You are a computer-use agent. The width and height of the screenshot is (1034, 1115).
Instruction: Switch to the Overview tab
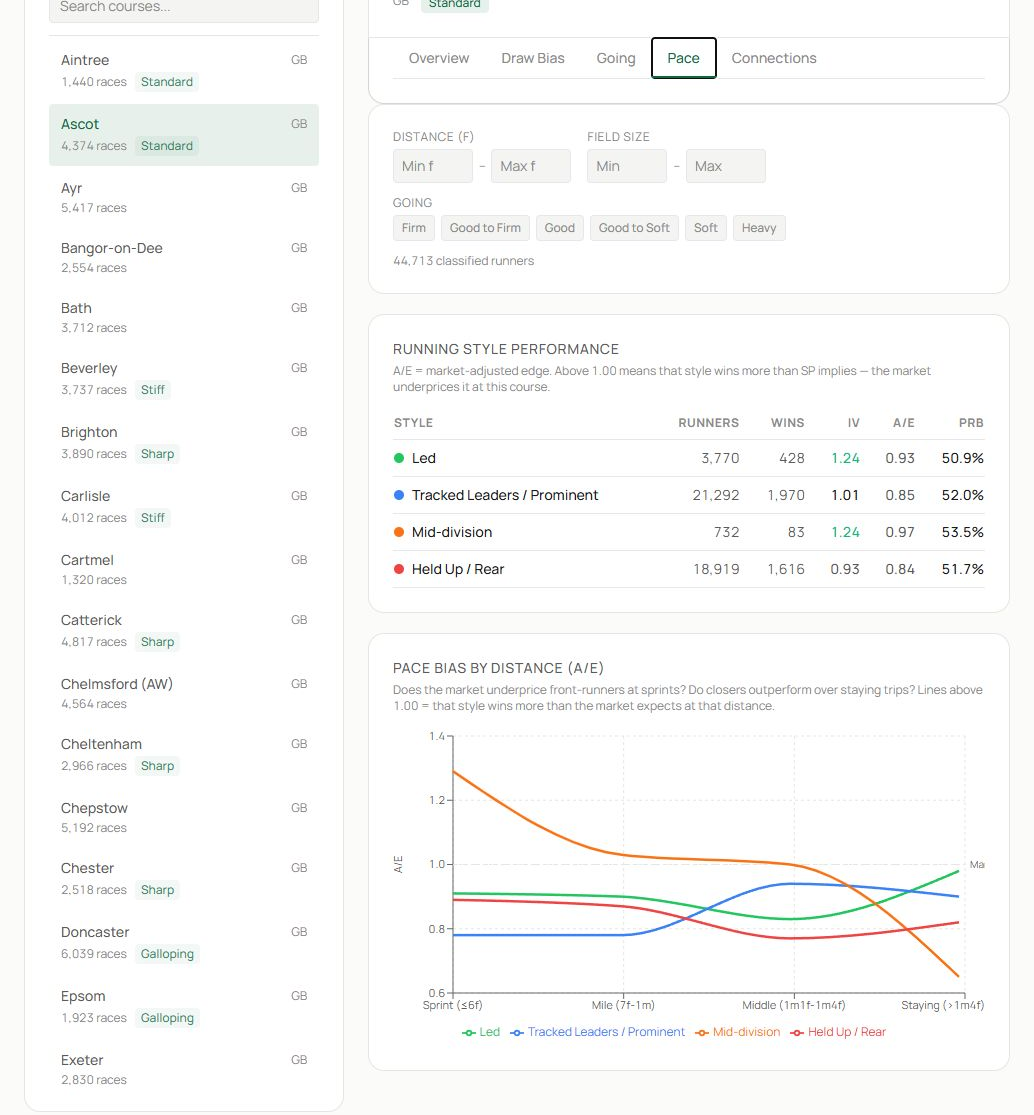(438, 58)
